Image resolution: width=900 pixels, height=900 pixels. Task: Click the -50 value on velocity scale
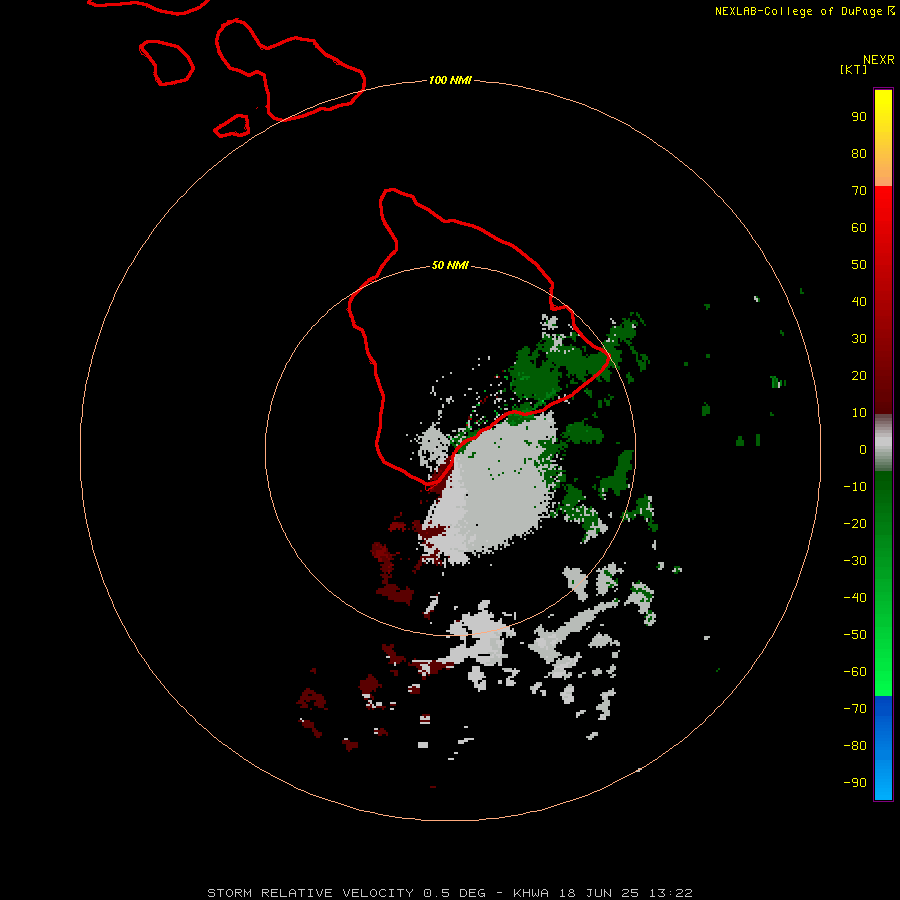coord(855,635)
